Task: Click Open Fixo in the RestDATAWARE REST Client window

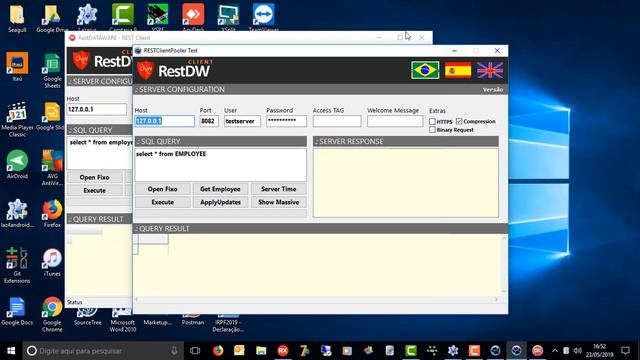Action: pos(94,177)
